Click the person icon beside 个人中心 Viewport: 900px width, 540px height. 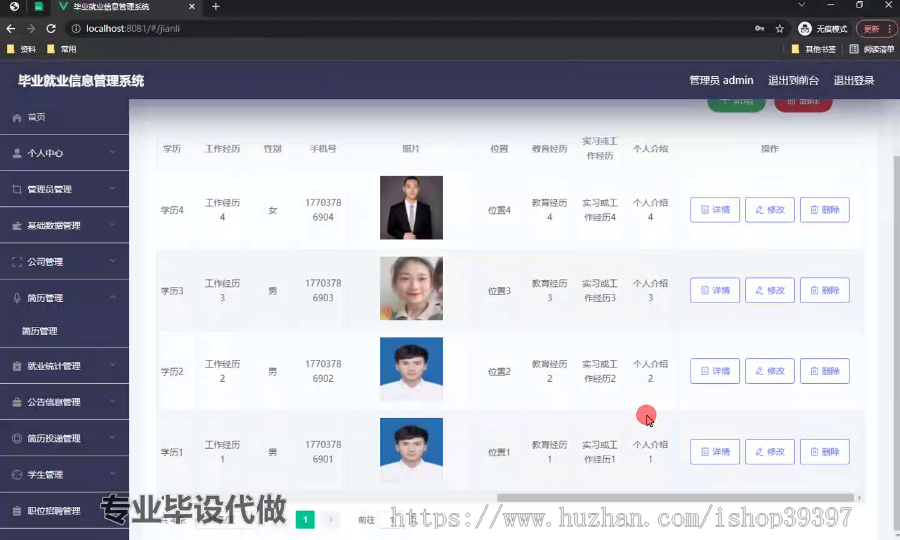click(x=17, y=153)
